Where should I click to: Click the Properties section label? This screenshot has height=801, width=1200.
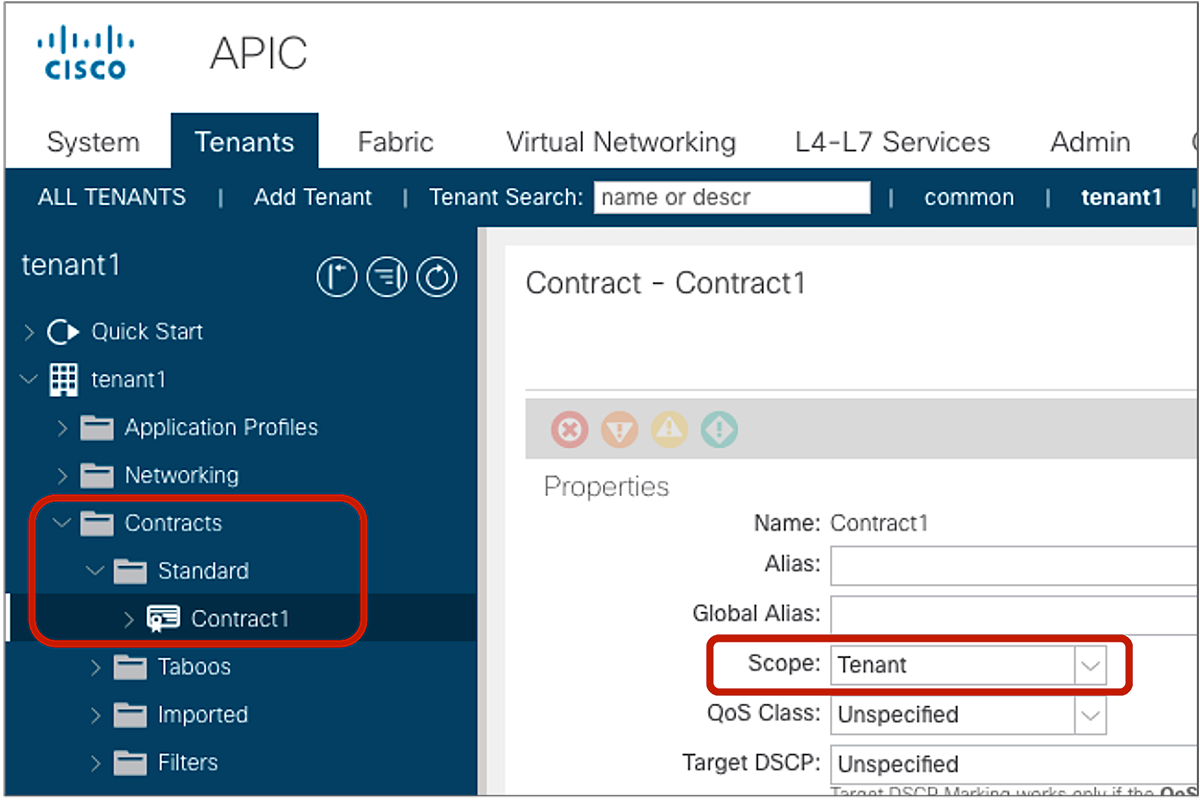click(x=606, y=487)
